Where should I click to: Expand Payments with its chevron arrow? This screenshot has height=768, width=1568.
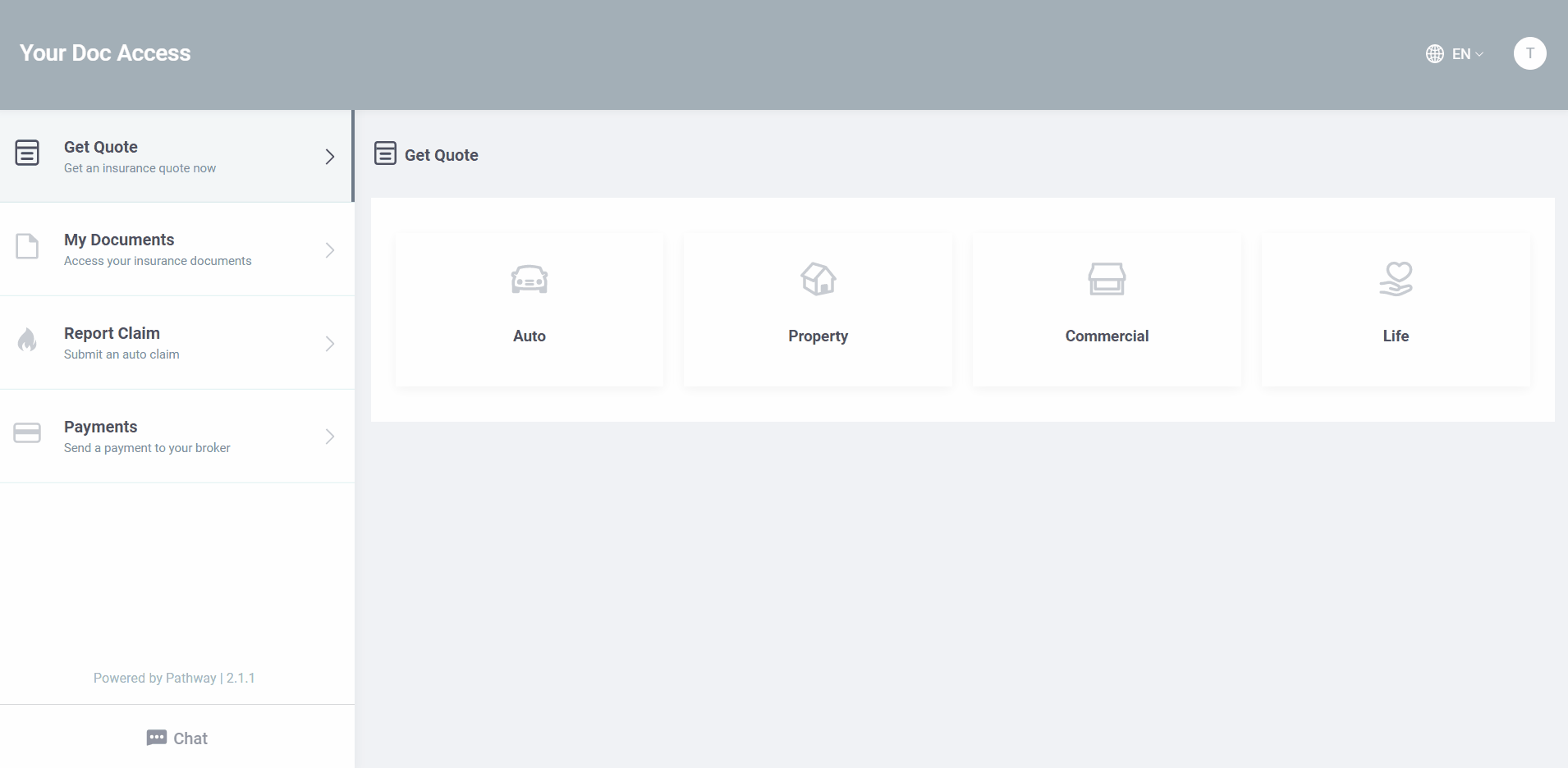(329, 437)
